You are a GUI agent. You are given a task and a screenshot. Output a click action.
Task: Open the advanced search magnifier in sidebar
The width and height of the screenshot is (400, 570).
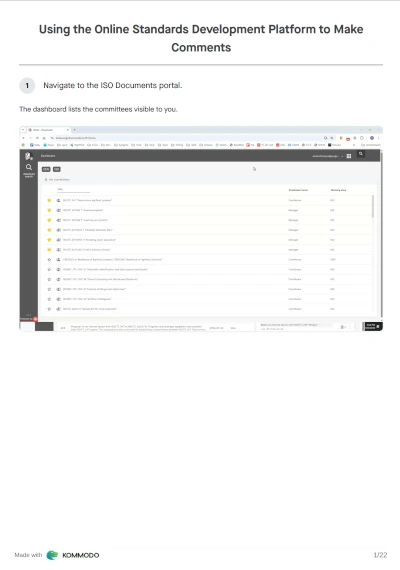pyautogui.click(x=29, y=167)
